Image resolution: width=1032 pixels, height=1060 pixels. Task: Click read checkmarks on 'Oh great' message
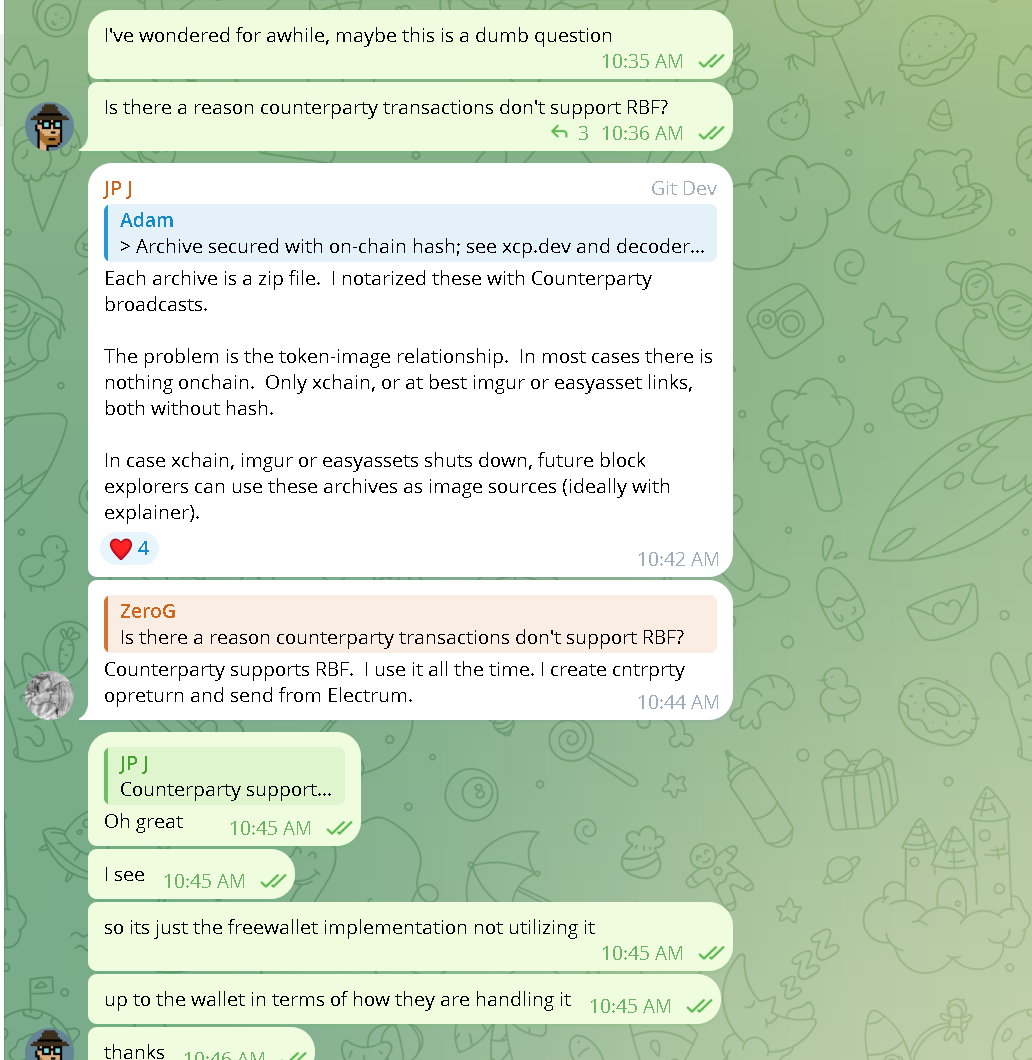click(339, 828)
